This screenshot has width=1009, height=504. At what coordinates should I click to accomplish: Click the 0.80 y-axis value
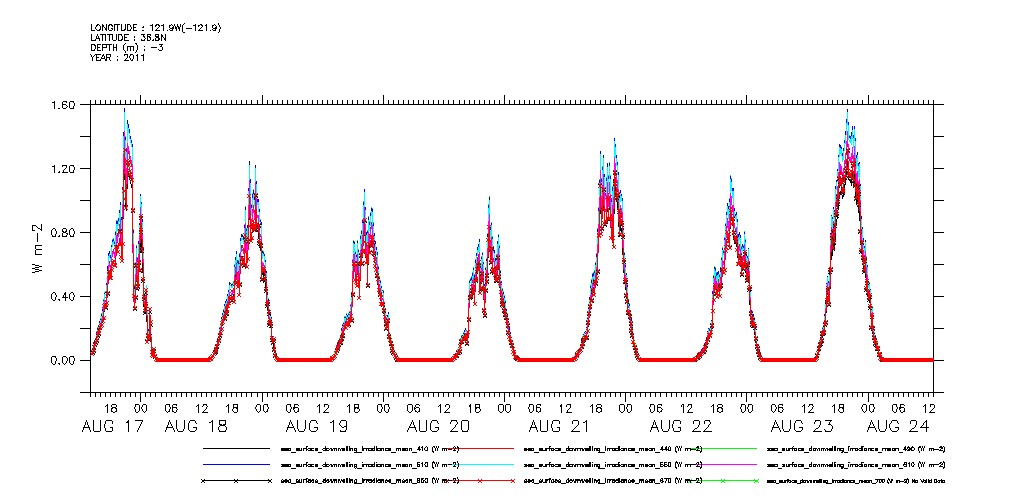tap(64, 232)
